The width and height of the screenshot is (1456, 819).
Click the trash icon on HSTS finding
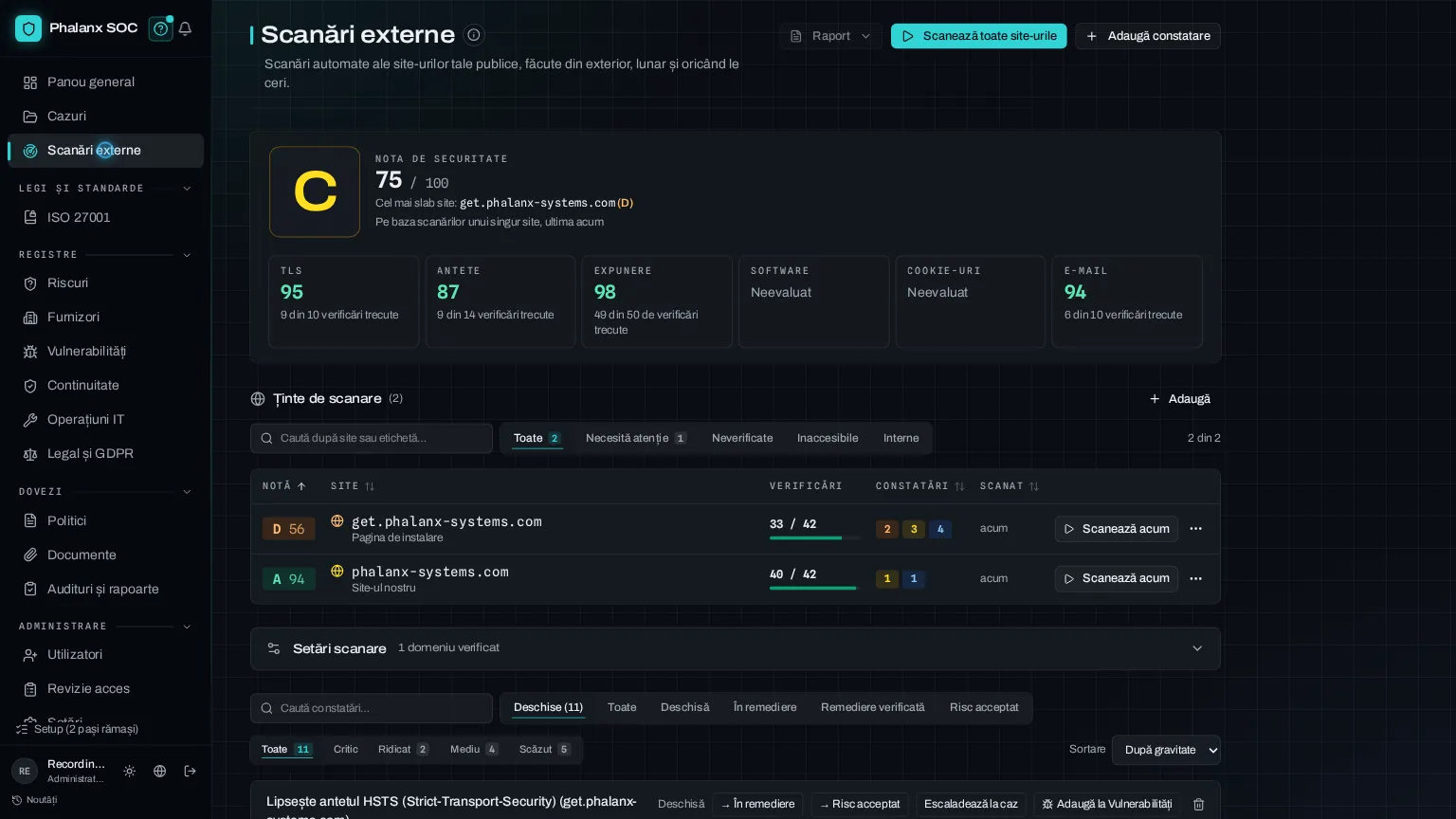click(x=1198, y=804)
